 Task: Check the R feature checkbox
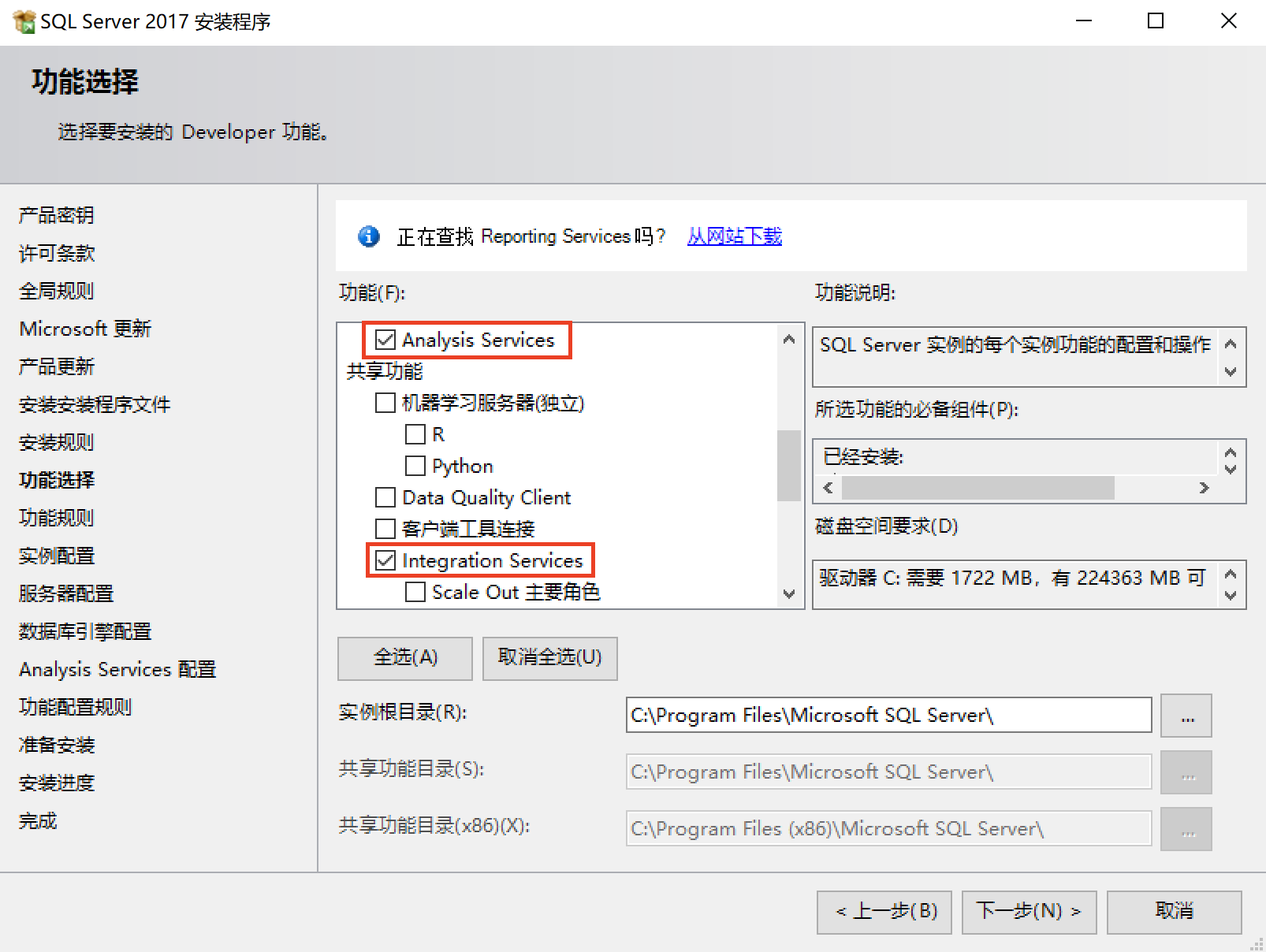tap(415, 434)
